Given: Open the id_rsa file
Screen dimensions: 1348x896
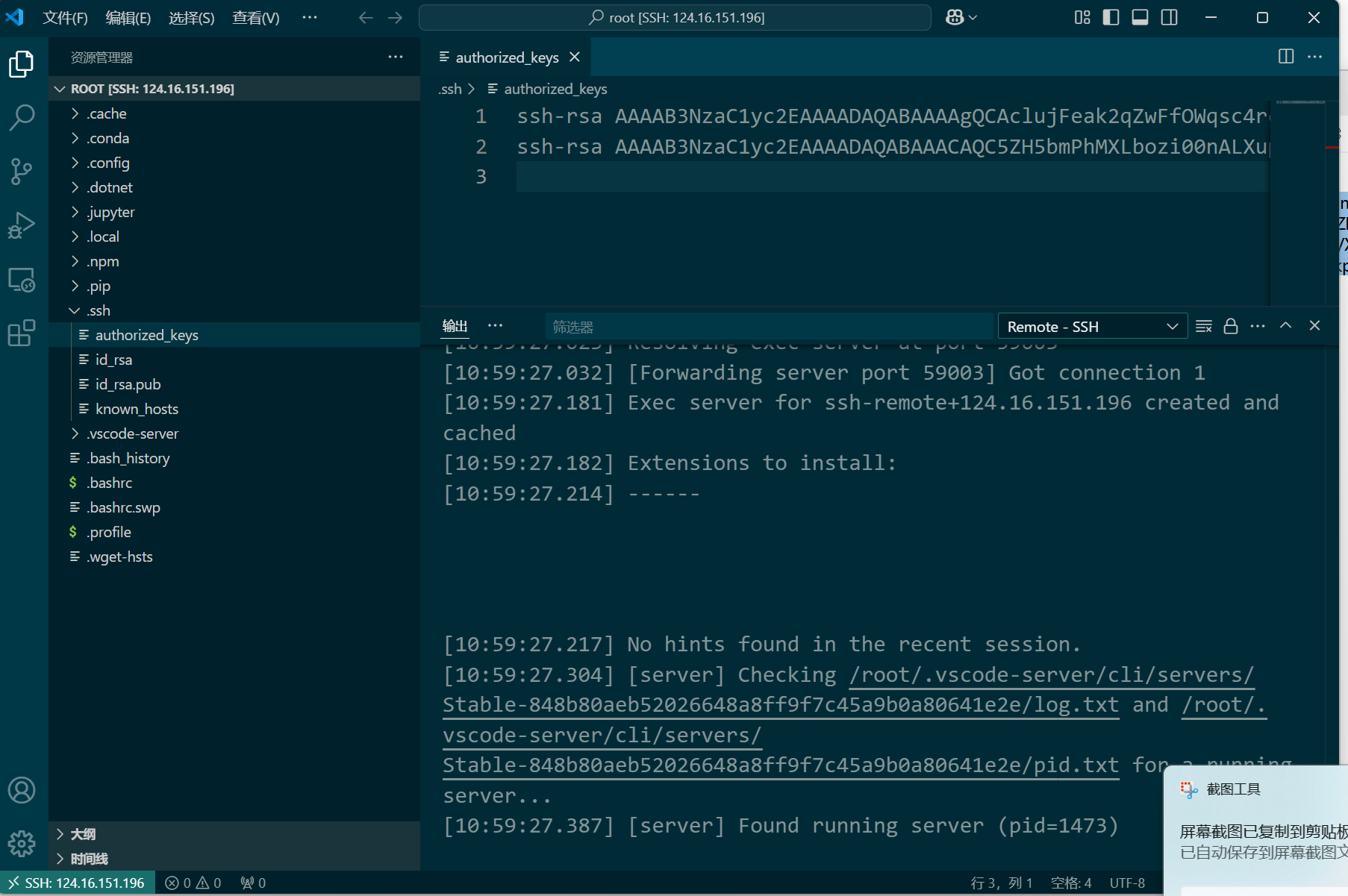Looking at the screenshot, I should (x=234, y=360).
